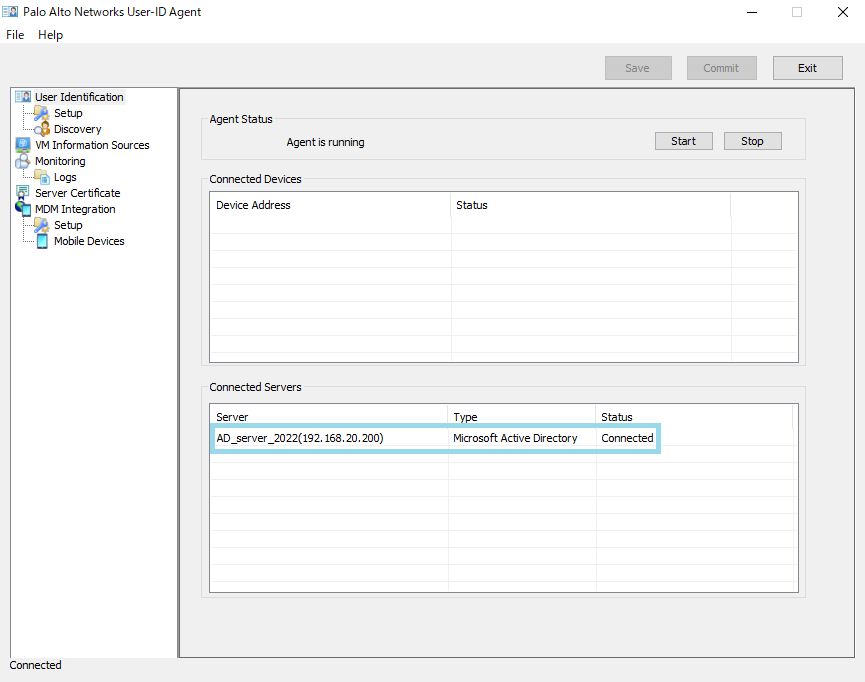Click the wrench icon beside Discovery's sibling Setup under User Identification
Image resolution: width=865 pixels, height=682 pixels.
click(42, 113)
